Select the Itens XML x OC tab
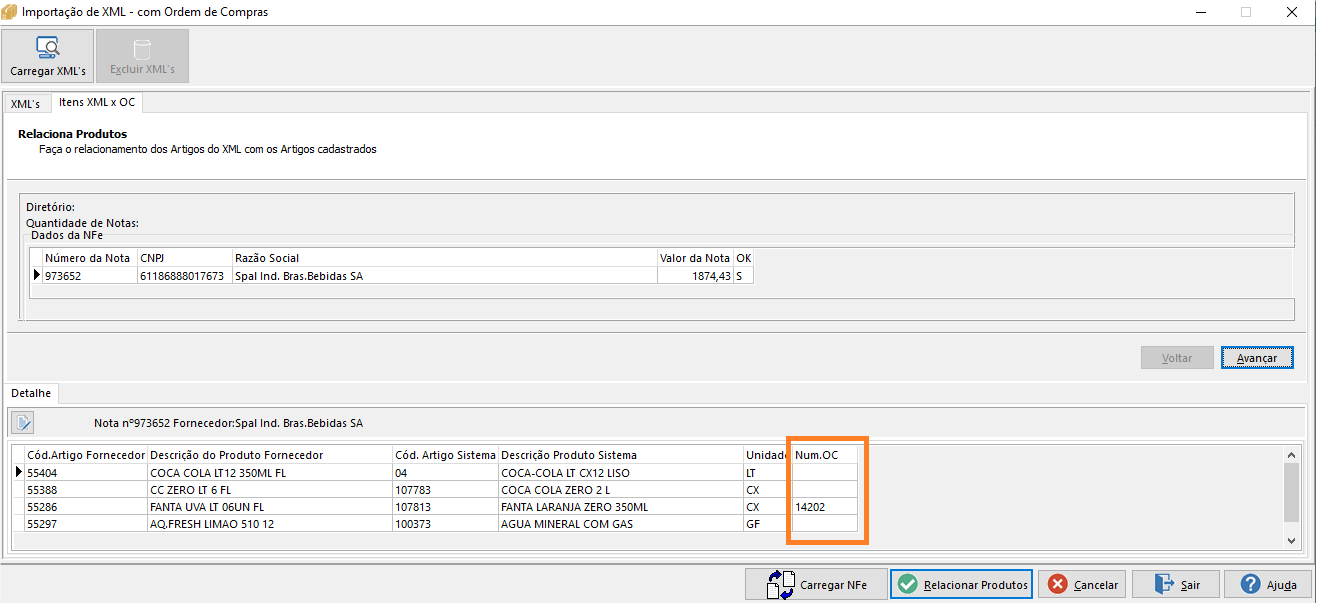 [97, 103]
